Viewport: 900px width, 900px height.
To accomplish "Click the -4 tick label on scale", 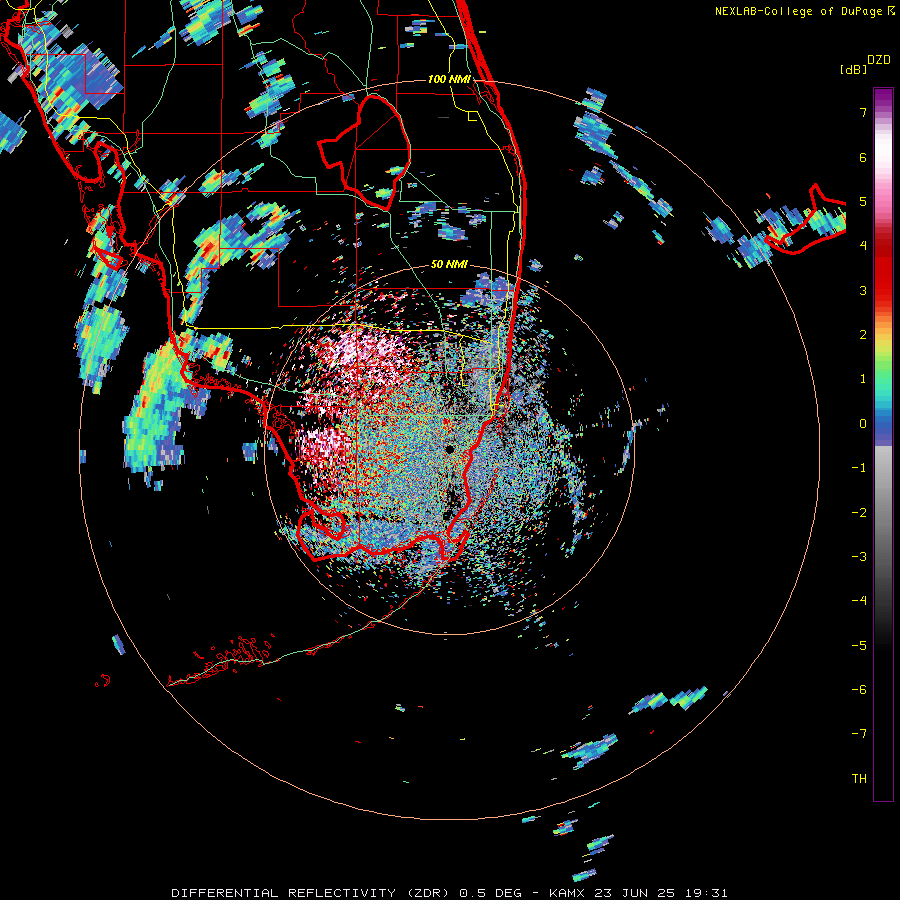I will 859,601.
